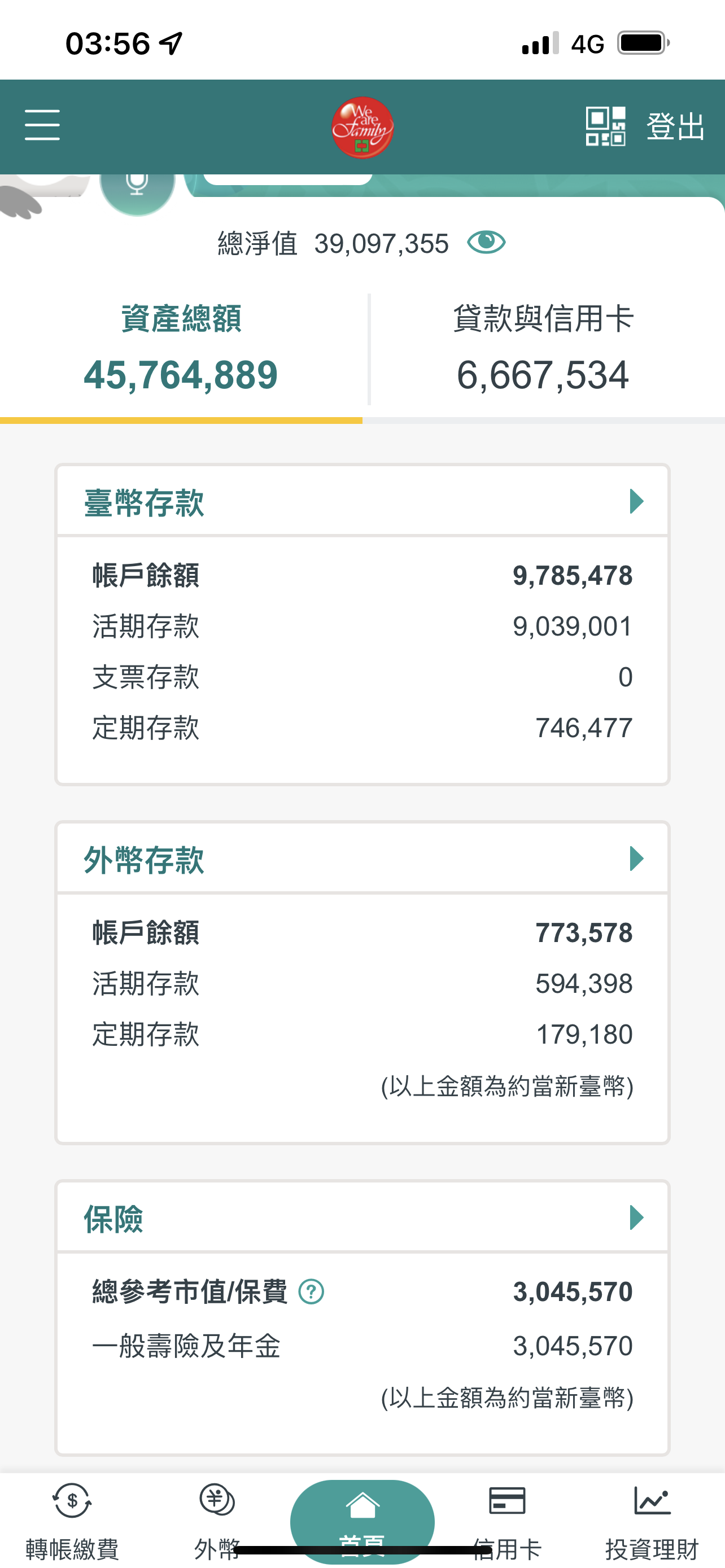The width and height of the screenshot is (725, 1568).
Task: Tap the 外幣存款 section title
Action: point(143,860)
